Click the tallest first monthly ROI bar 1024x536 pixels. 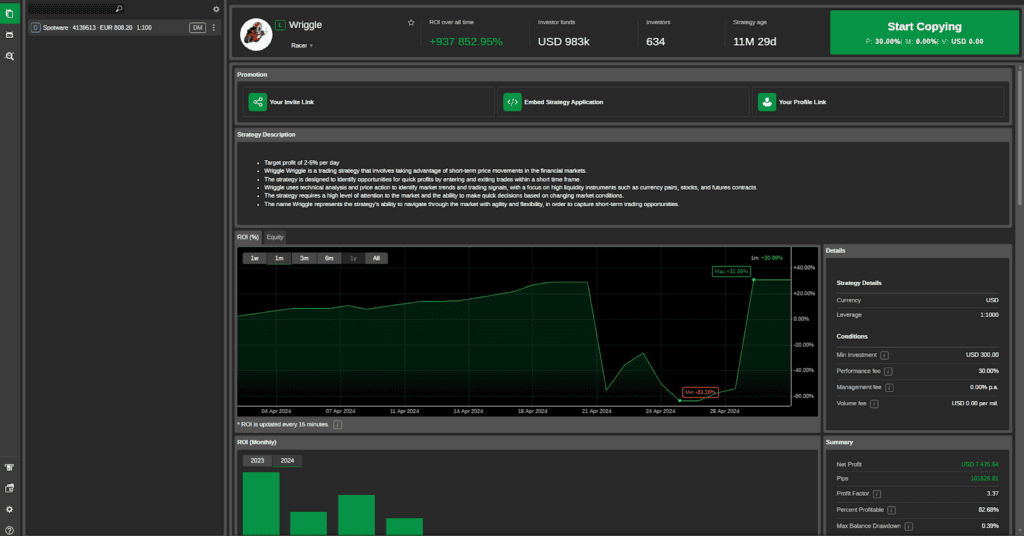click(261, 503)
